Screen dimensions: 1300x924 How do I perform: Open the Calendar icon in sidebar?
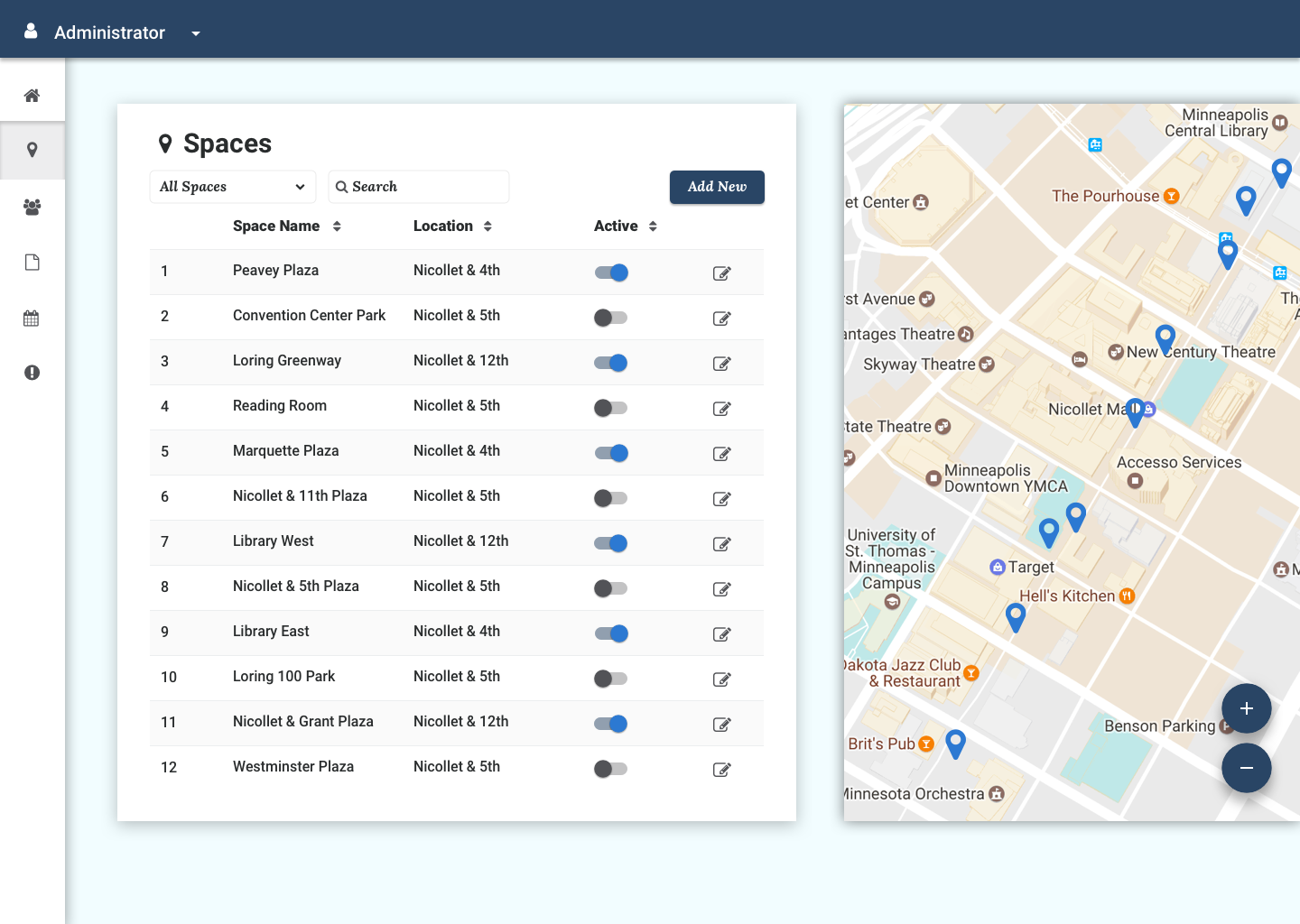coord(32,318)
